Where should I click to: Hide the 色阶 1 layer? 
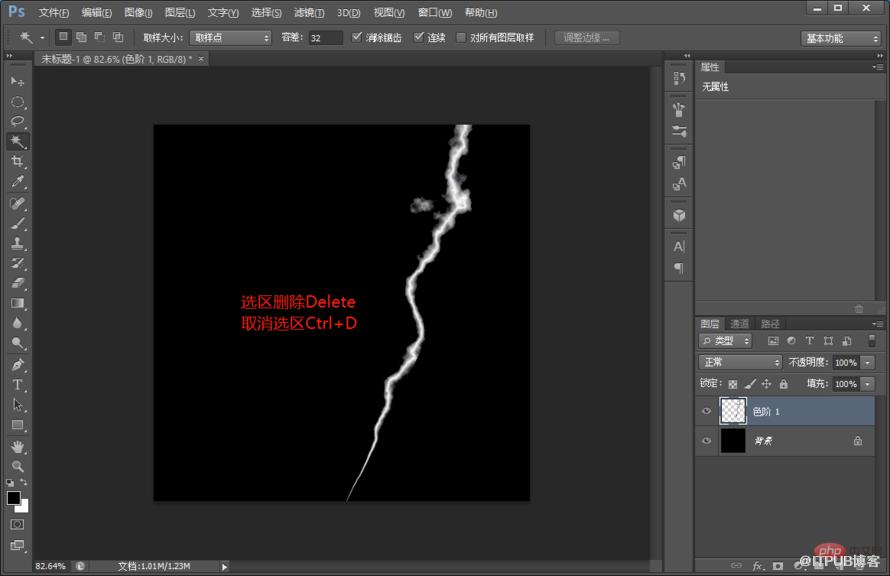[x=707, y=411]
